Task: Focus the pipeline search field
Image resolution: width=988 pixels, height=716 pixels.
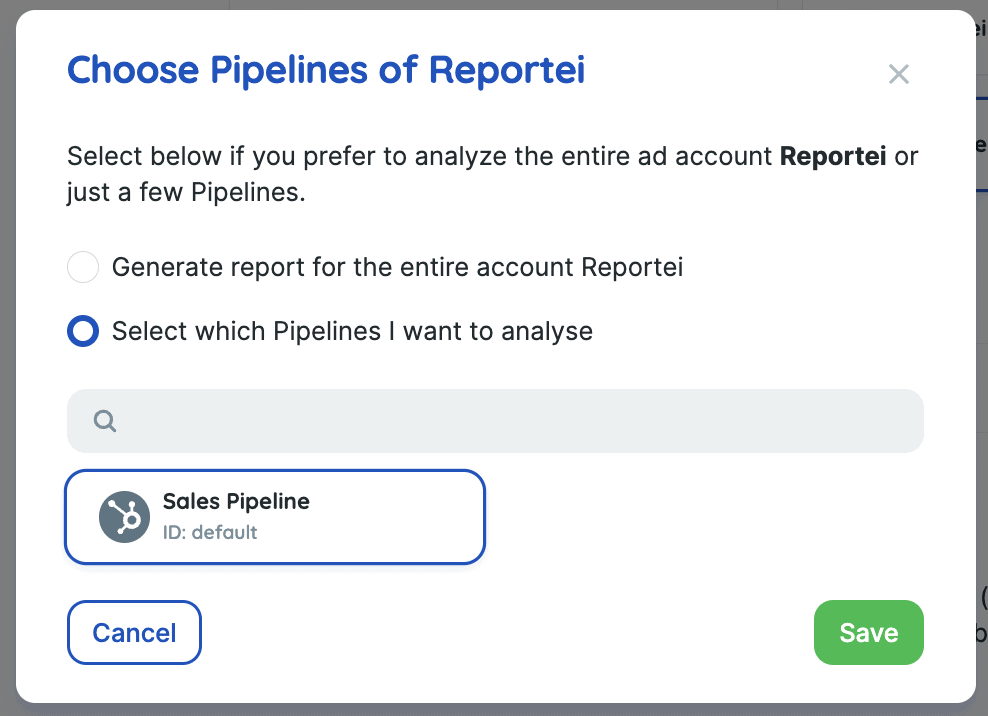Action: click(495, 420)
